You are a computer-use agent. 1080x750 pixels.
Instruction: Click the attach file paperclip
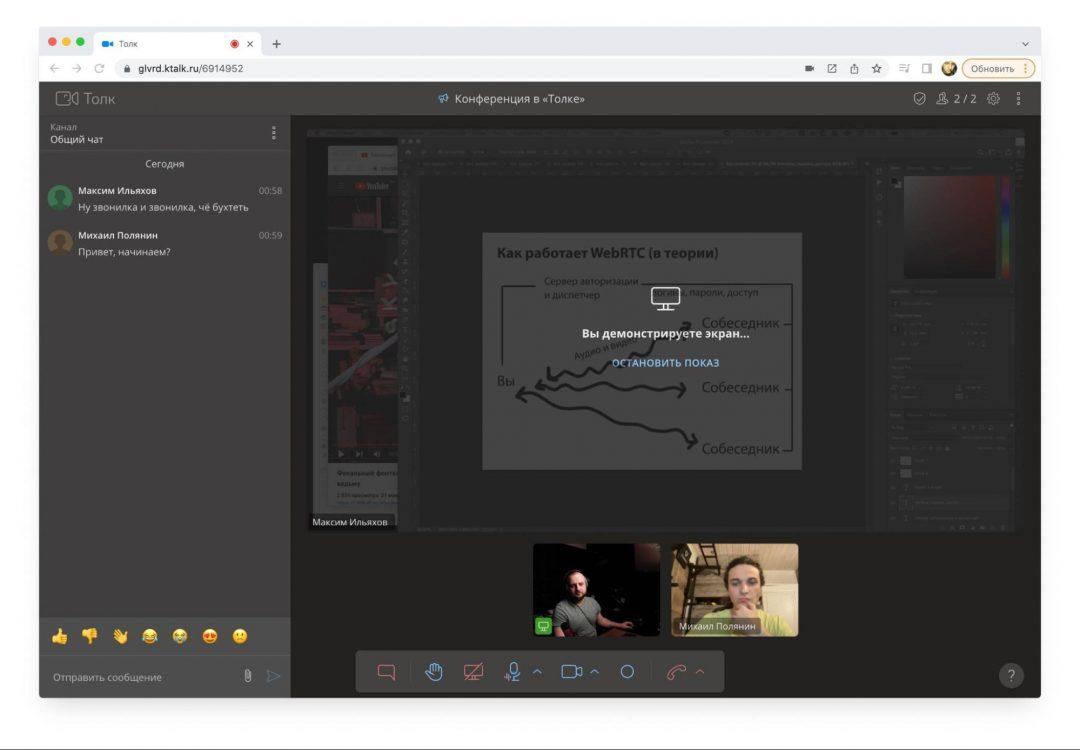pyautogui.click(x=248, y=677)
